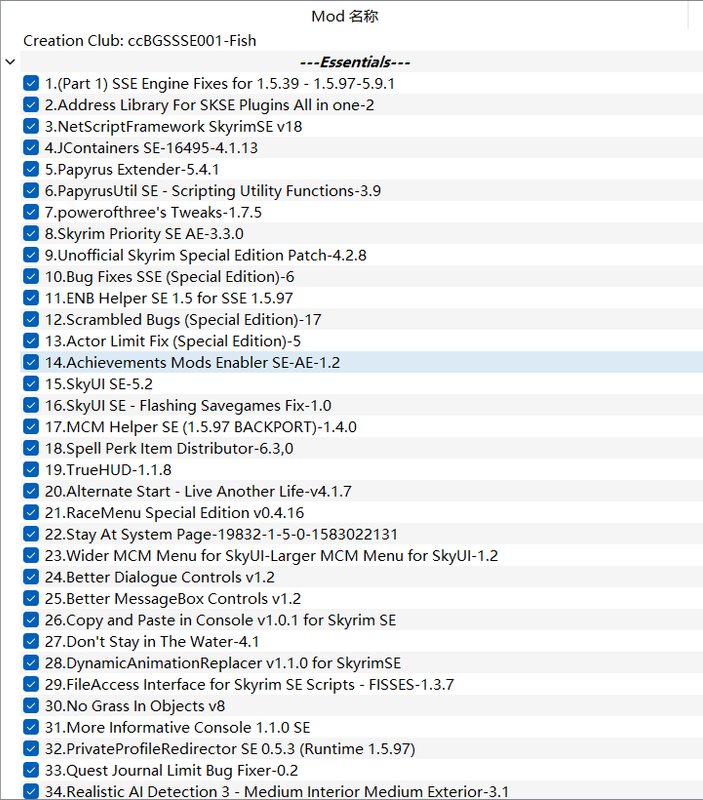The image size is (703, 800).
Task: Disable Quest Journal Limit Bug Fixer checkbox
Action: pyautogui.click(x=31, y=770)
